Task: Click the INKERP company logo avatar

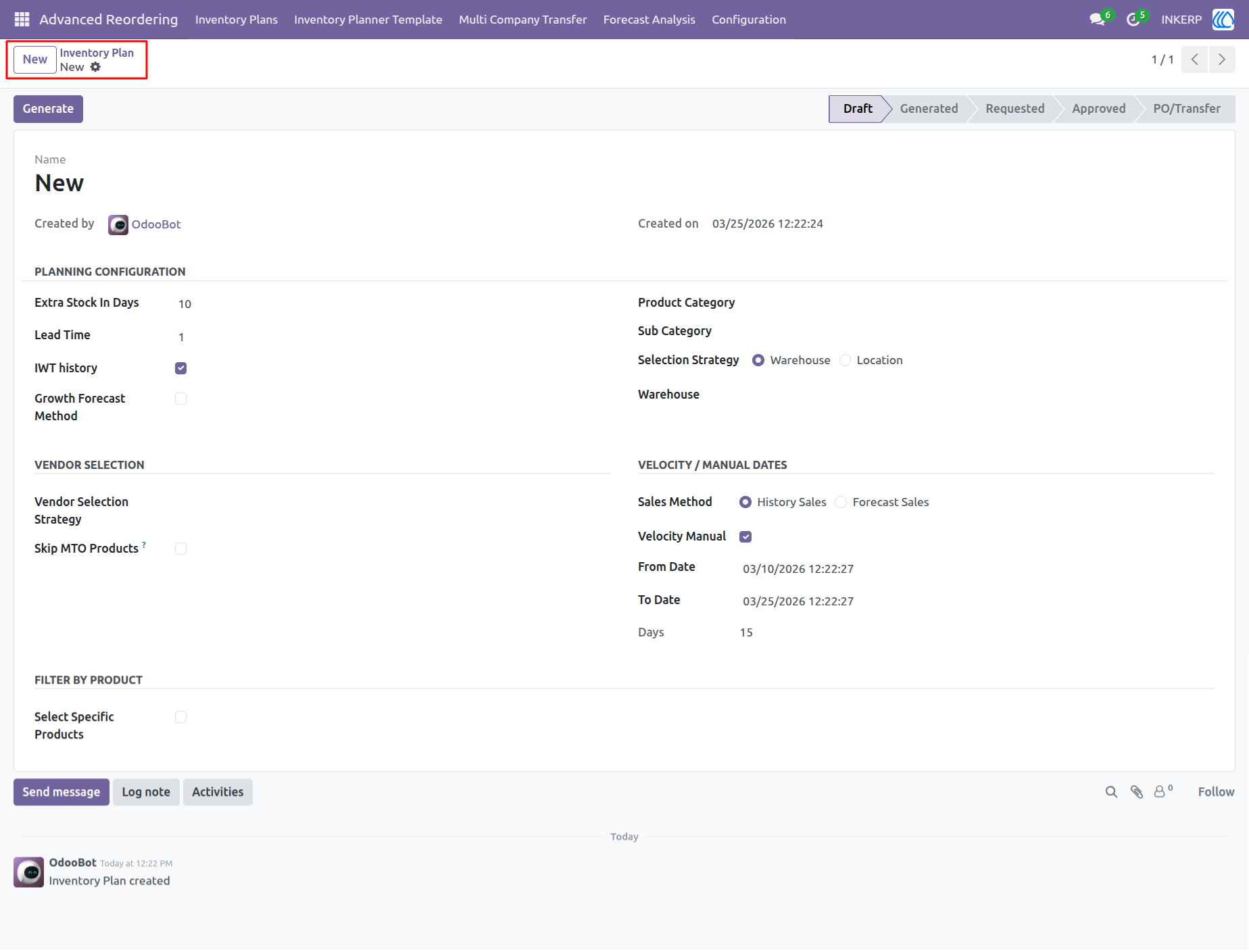Action: click(1223, 20)
